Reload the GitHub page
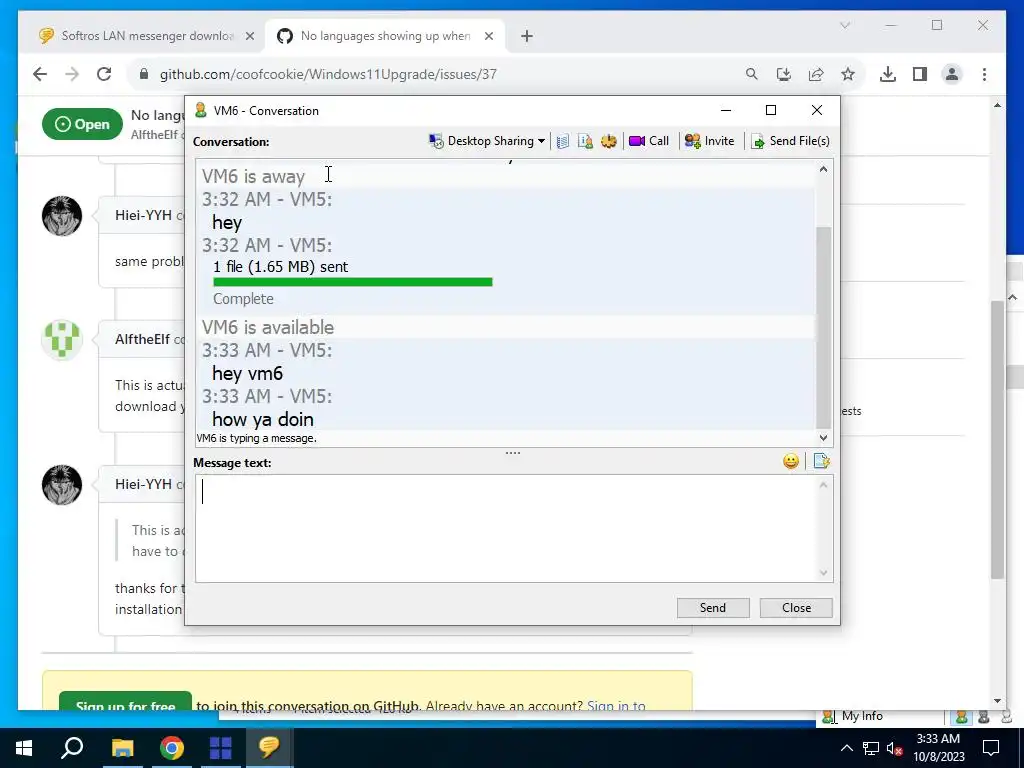Screen dimensions: 1024x768 (x=104, y=74)
